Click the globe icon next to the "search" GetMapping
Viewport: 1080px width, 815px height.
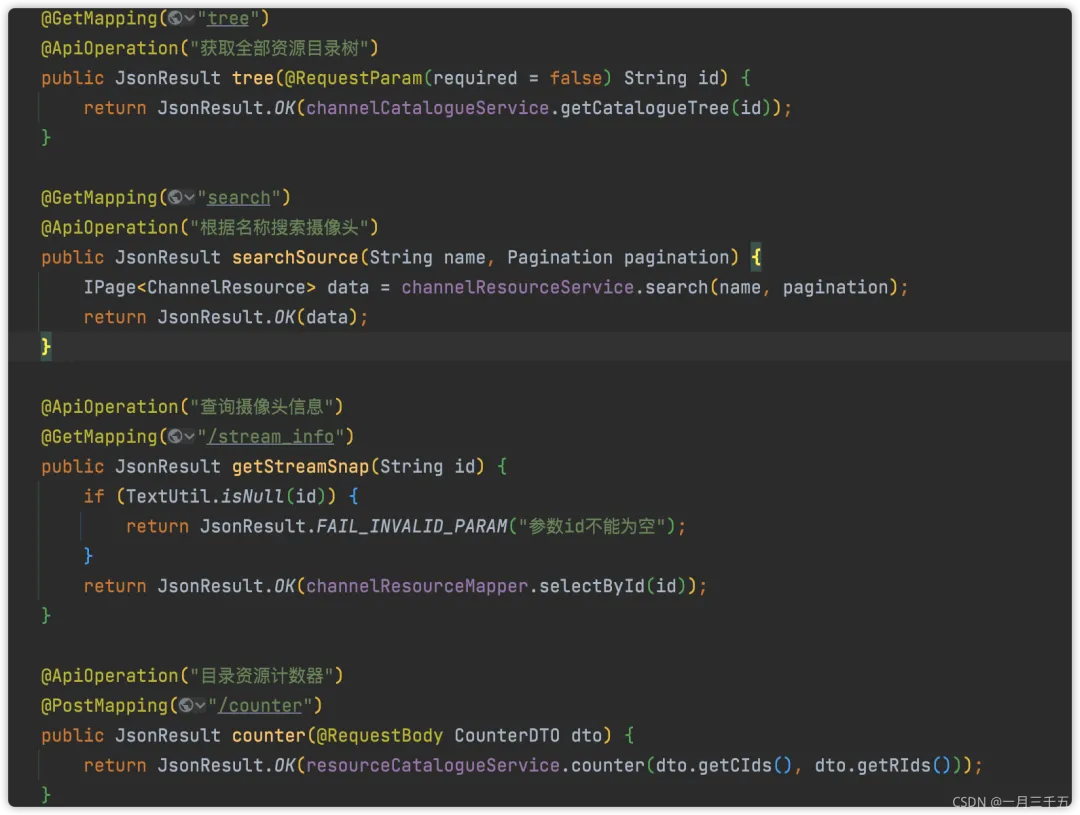click(174, 197)
